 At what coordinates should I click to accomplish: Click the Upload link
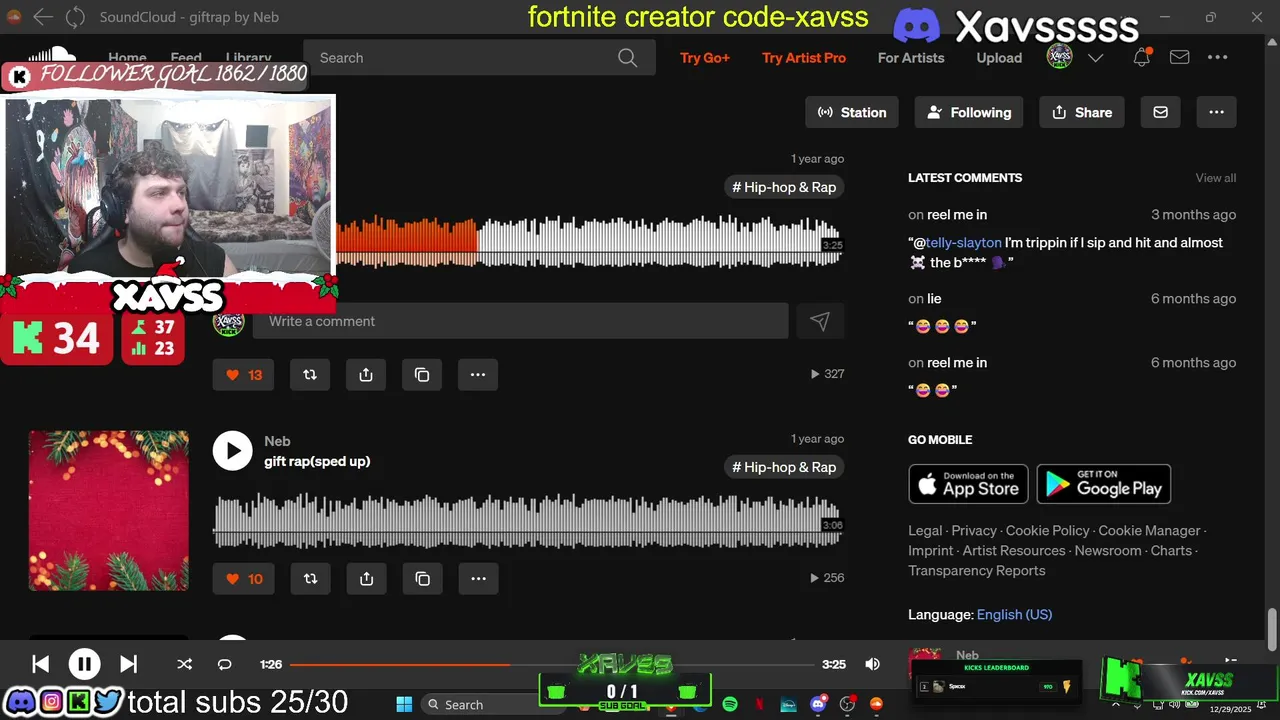click(999, 58)
